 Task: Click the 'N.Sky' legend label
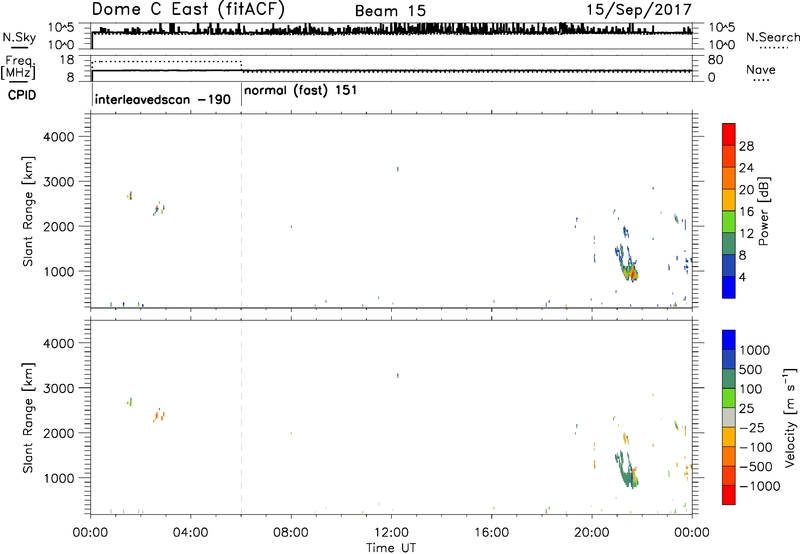pyautogui.click(x=19, y=37)
